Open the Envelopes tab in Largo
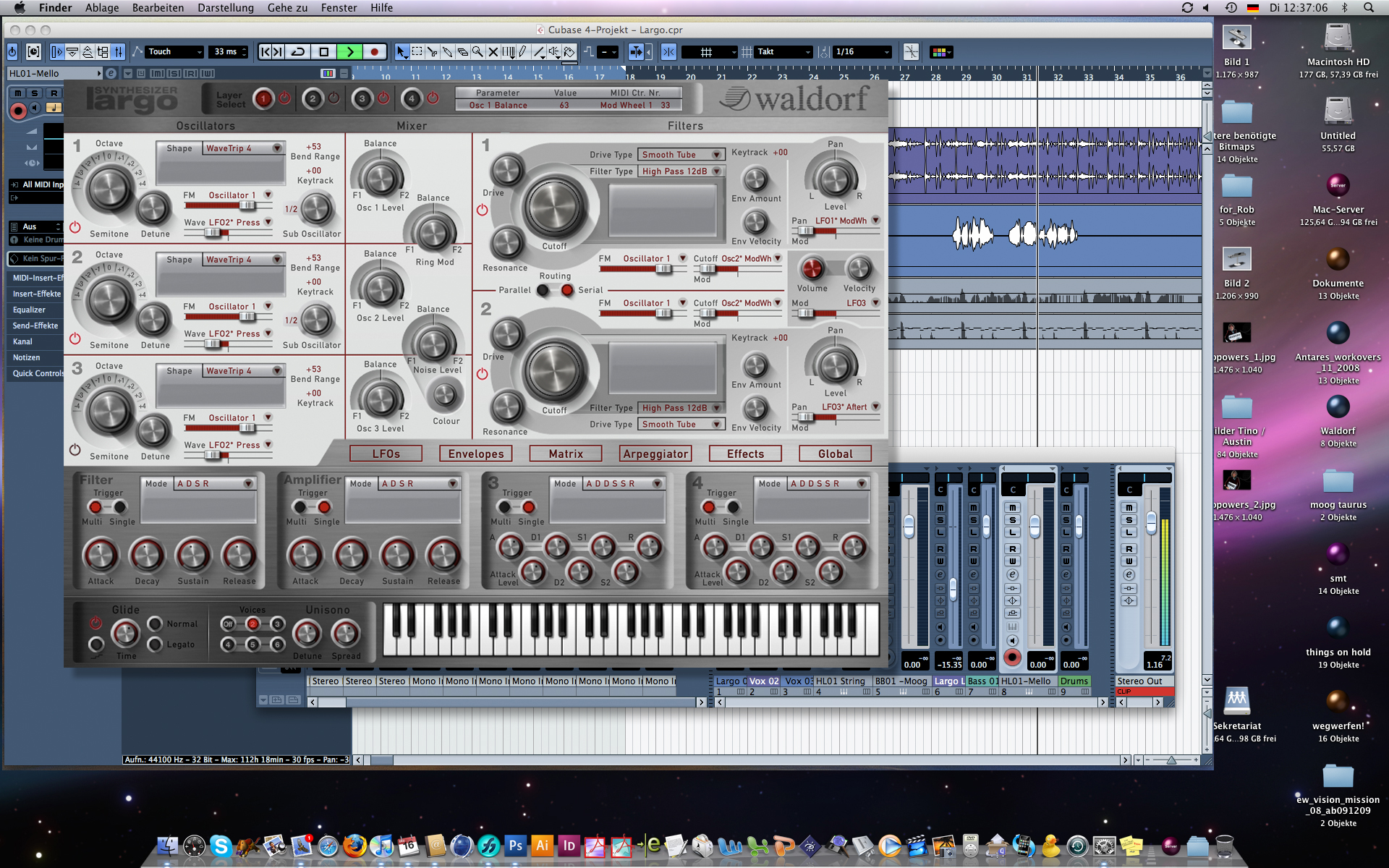 pyautogui.click(x=475, y=454)
